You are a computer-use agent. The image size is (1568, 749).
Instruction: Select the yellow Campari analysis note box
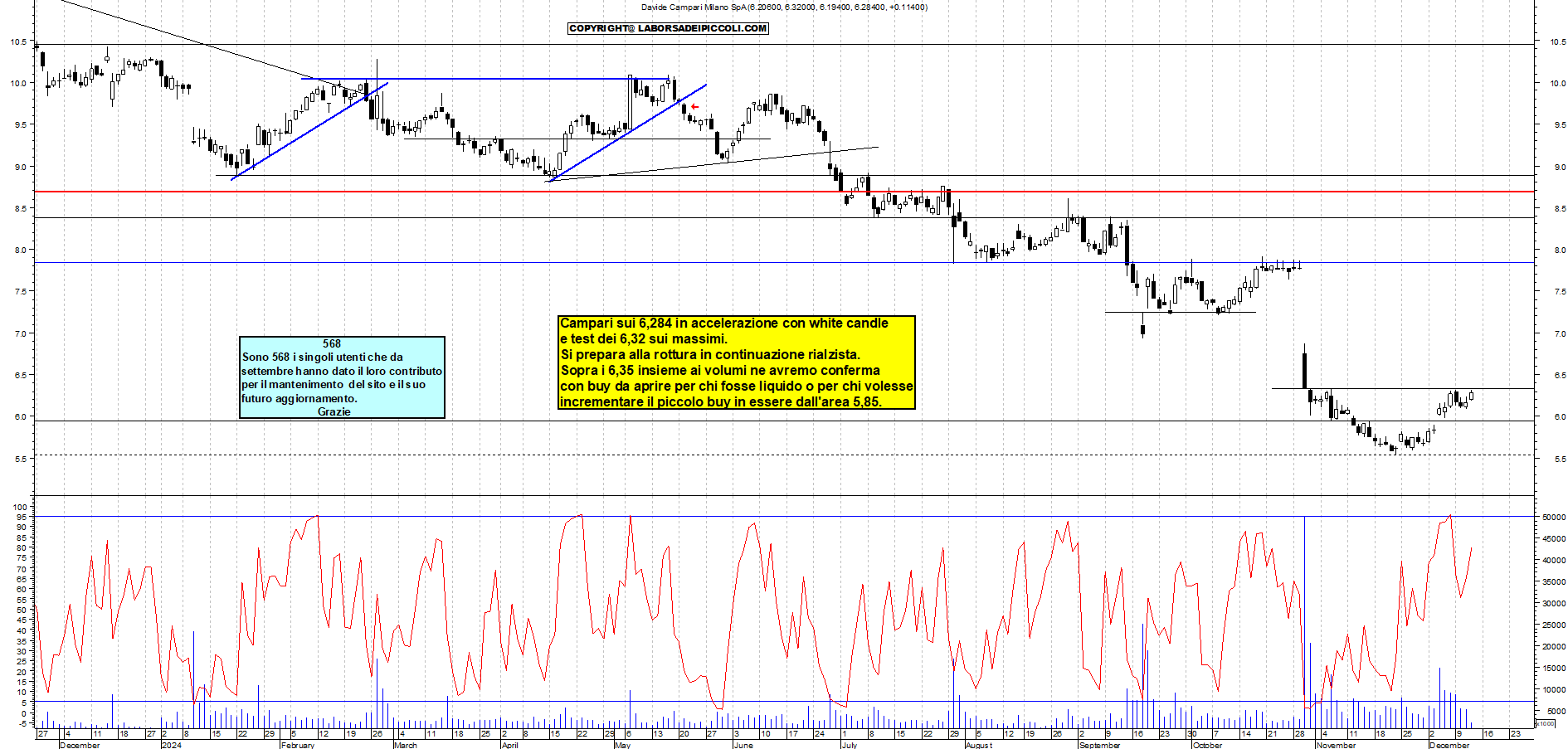(737, 362)
